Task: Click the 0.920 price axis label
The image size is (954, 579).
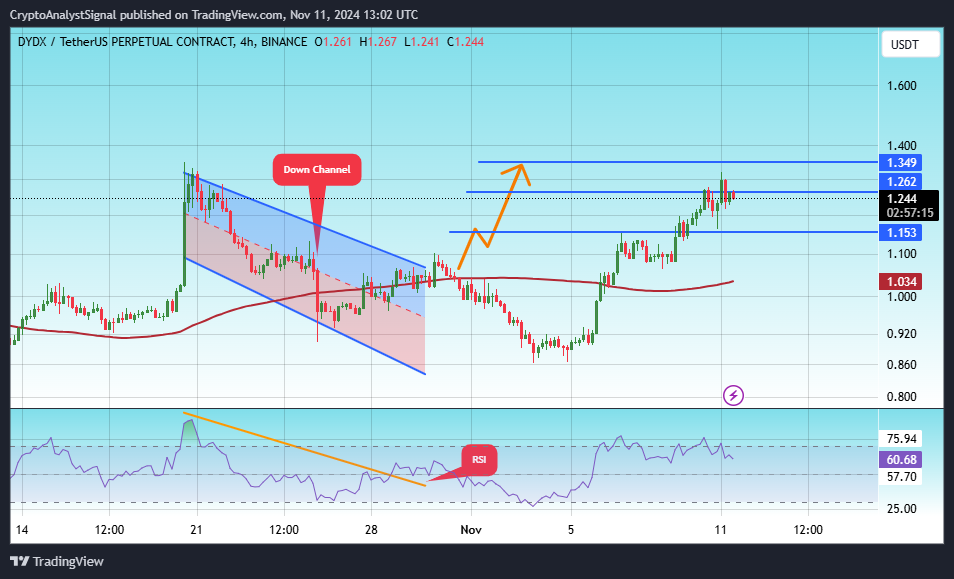Action: [x=901, y=333]
